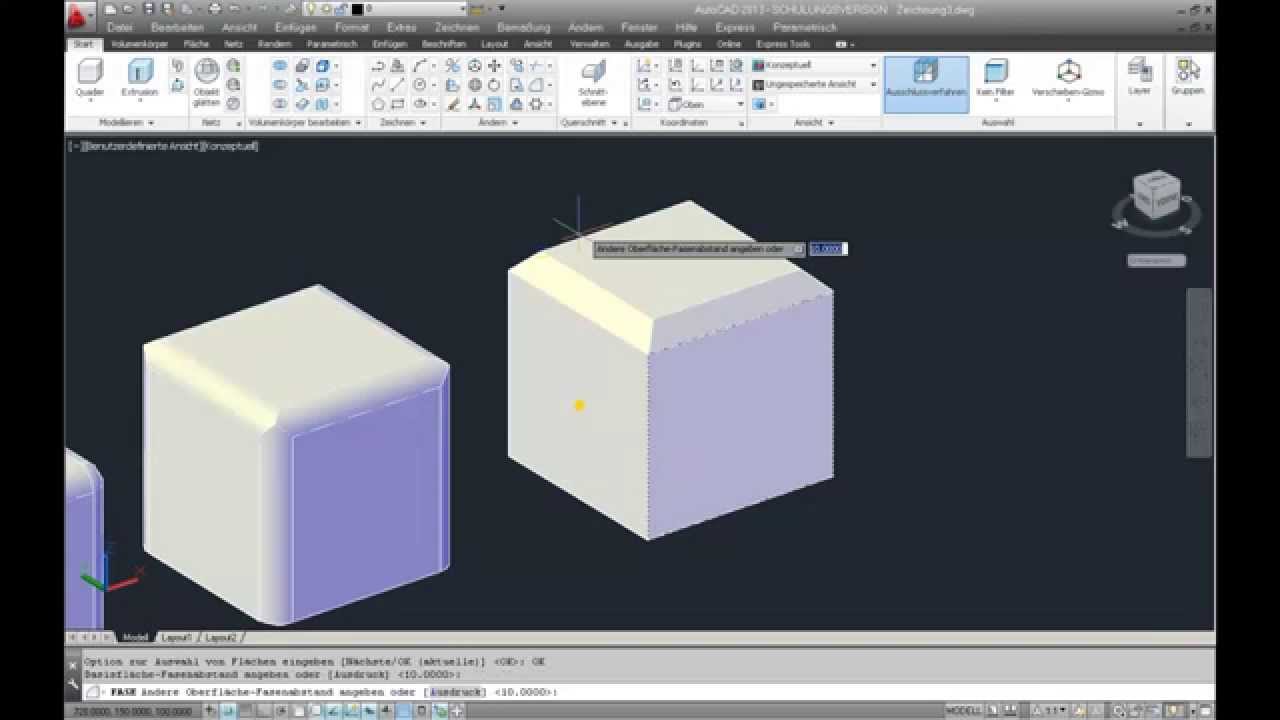Open the Bemaßung menu
The width and height of the screenshot is (1280, 720).
pyautogui.click(x=523, y=27)
